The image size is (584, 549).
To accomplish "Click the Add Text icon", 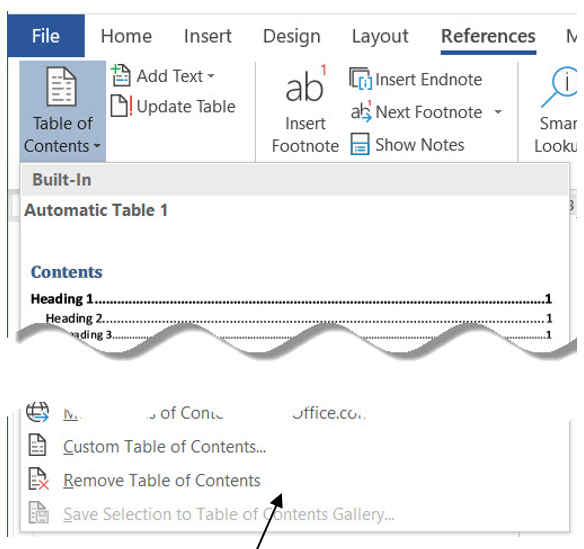I will [121, 75].
